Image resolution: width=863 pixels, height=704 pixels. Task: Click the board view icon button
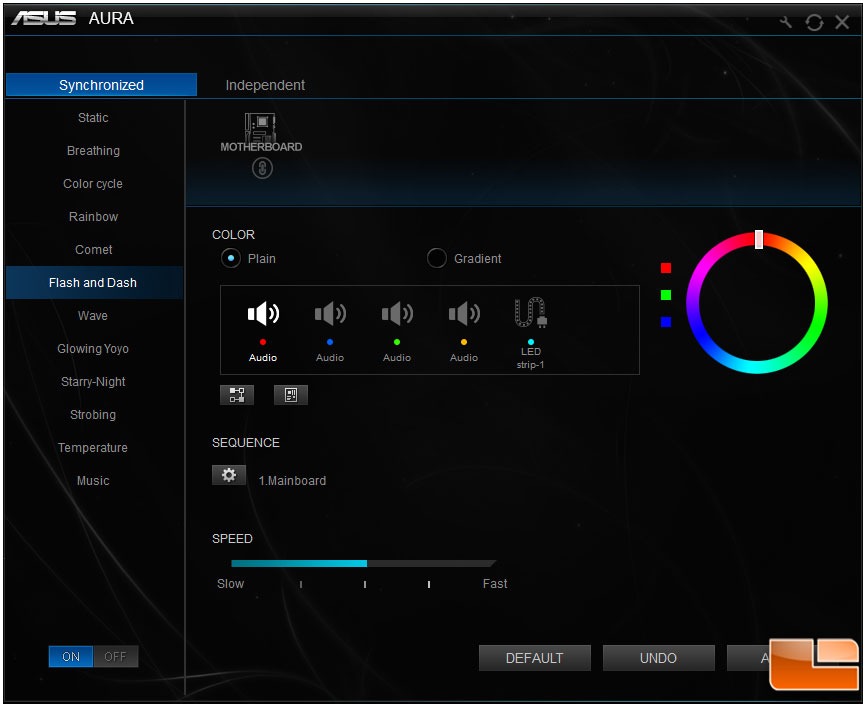[291, 395]
